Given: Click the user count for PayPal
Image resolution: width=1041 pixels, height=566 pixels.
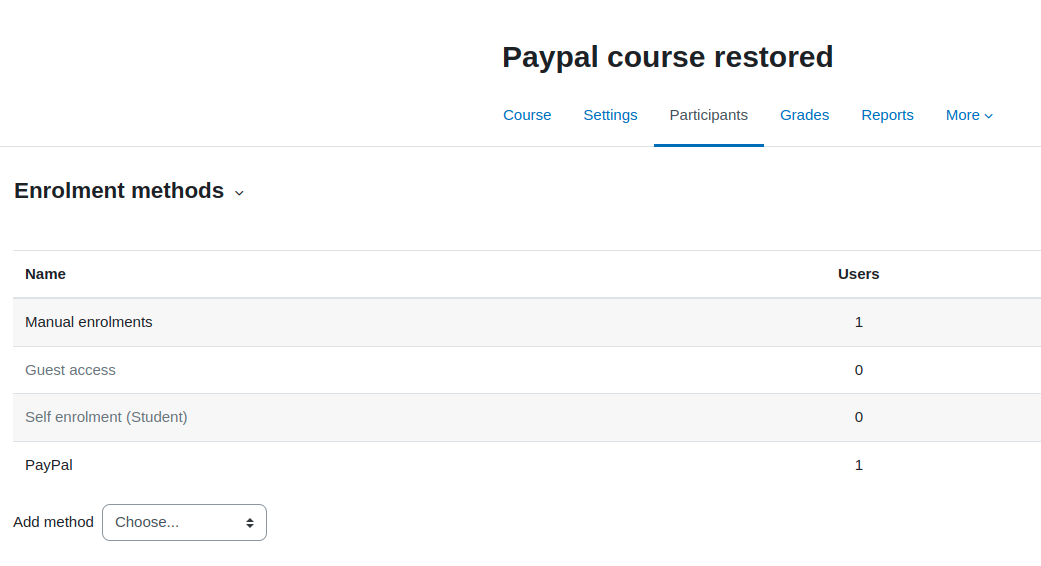Looking at the screenshot, I should [x=858, y=465].
